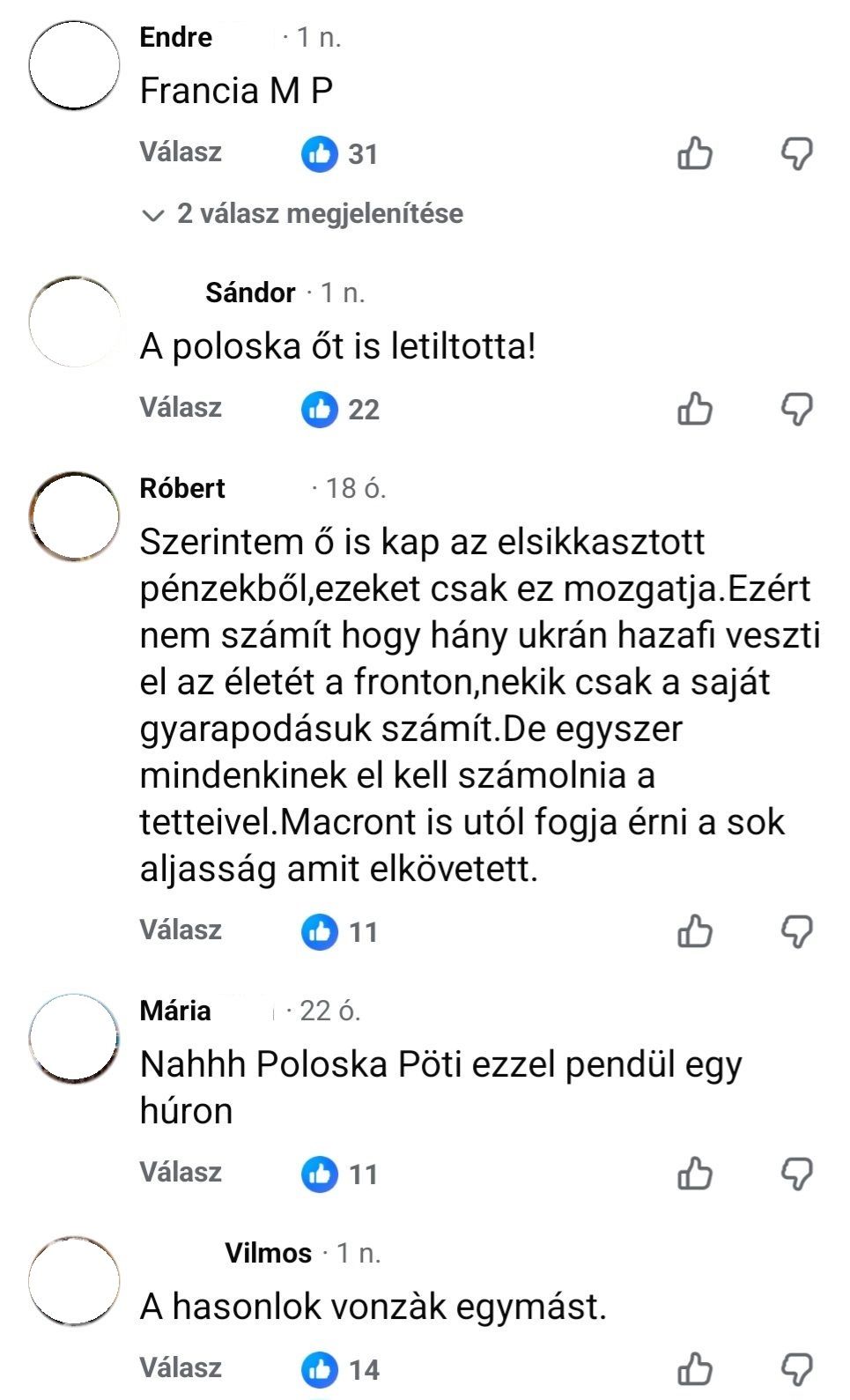
Task: Thumbs-down Vilmos's comment
Action: [797, 1369]
